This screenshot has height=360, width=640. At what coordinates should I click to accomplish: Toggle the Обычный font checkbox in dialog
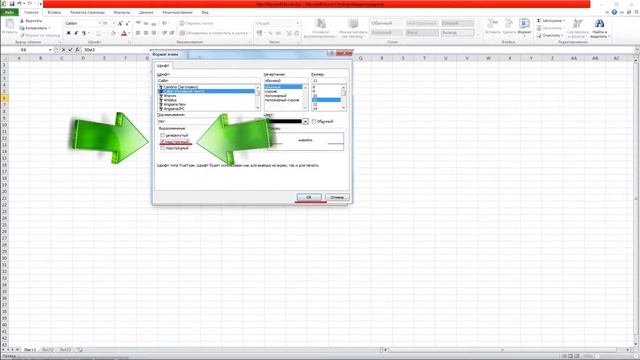[x=314, y=122]
